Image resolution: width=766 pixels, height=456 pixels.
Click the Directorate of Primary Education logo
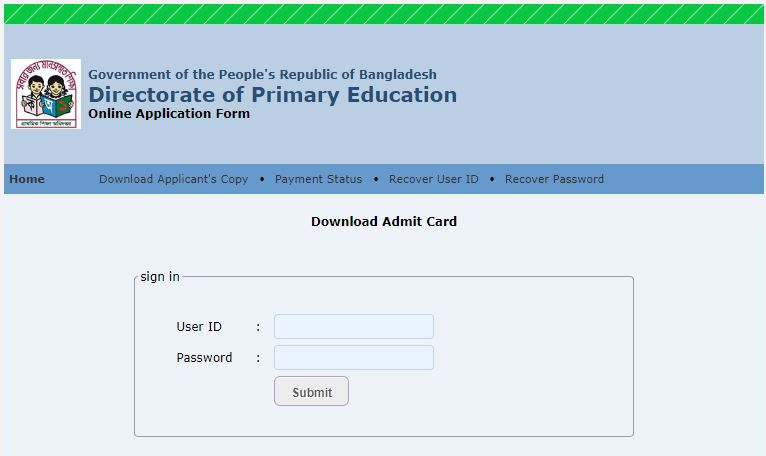46,94
